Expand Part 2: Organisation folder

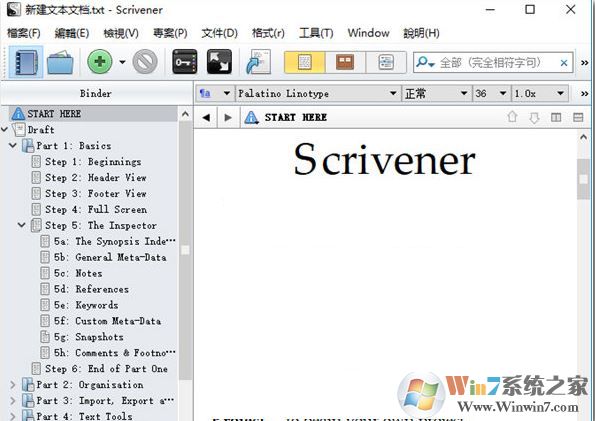(x=13, y=385)
